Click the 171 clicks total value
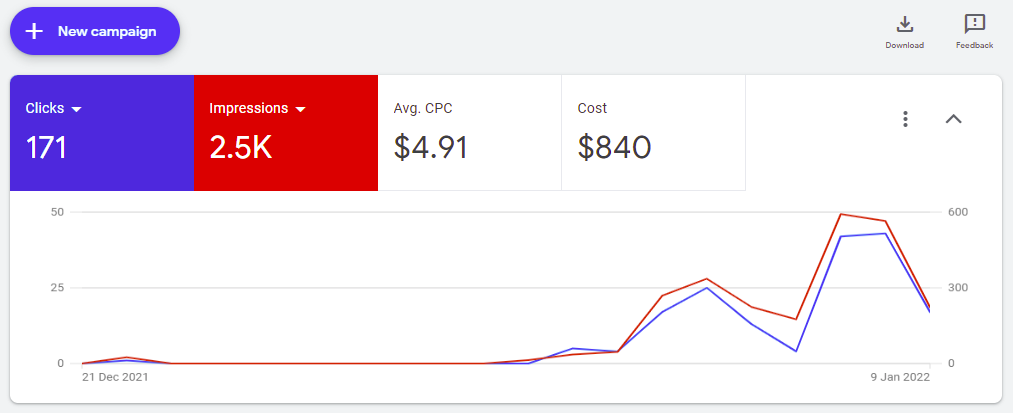The image size is (1013, 413). click(46, 147)
